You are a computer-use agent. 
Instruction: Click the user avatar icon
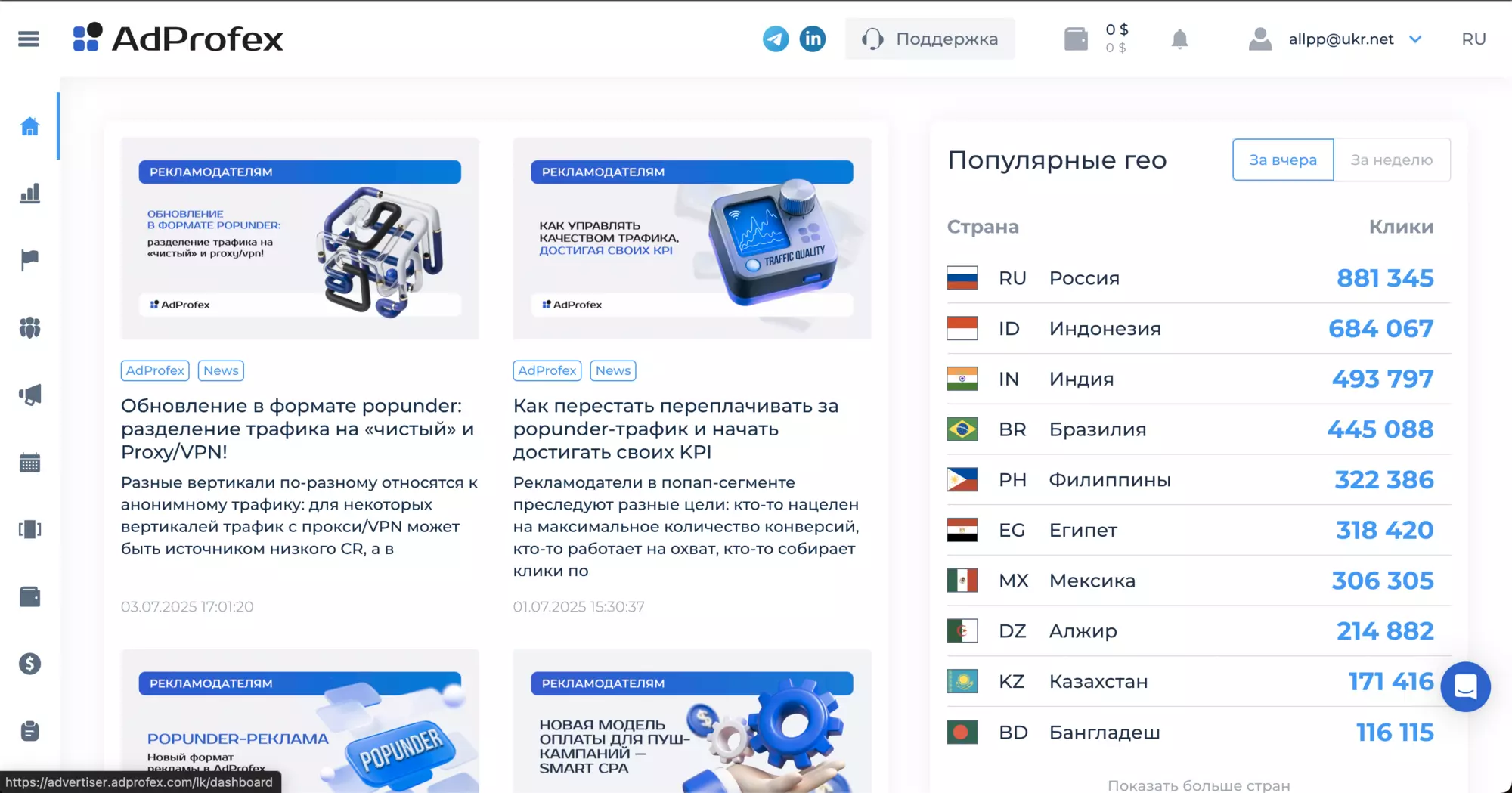click(1260, 39)
